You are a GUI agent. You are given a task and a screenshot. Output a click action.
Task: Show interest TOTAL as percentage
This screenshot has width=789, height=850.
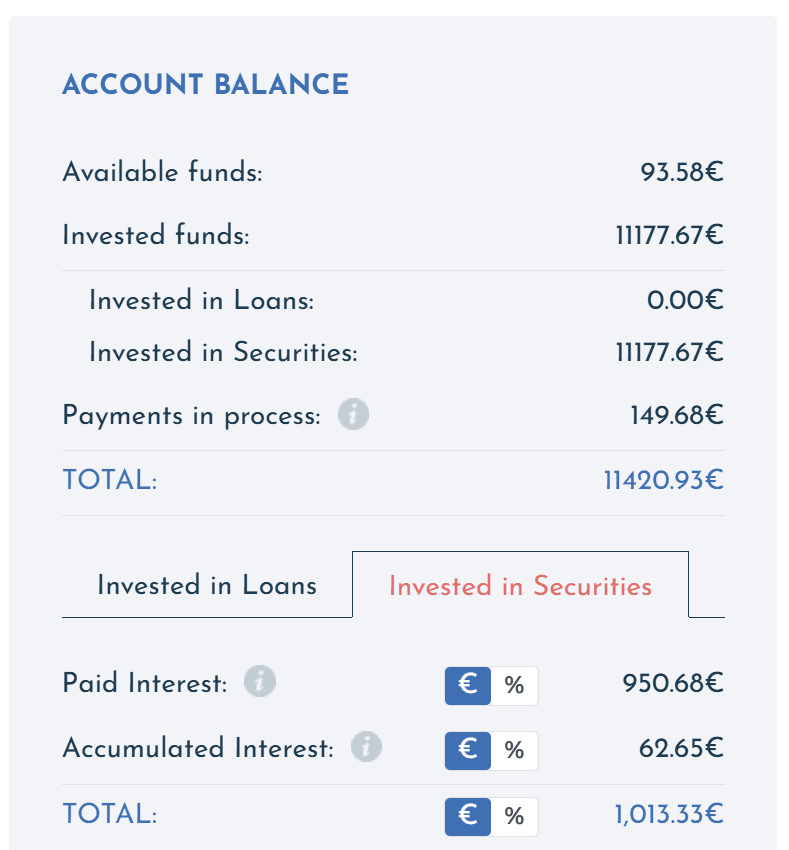(514, 816)
